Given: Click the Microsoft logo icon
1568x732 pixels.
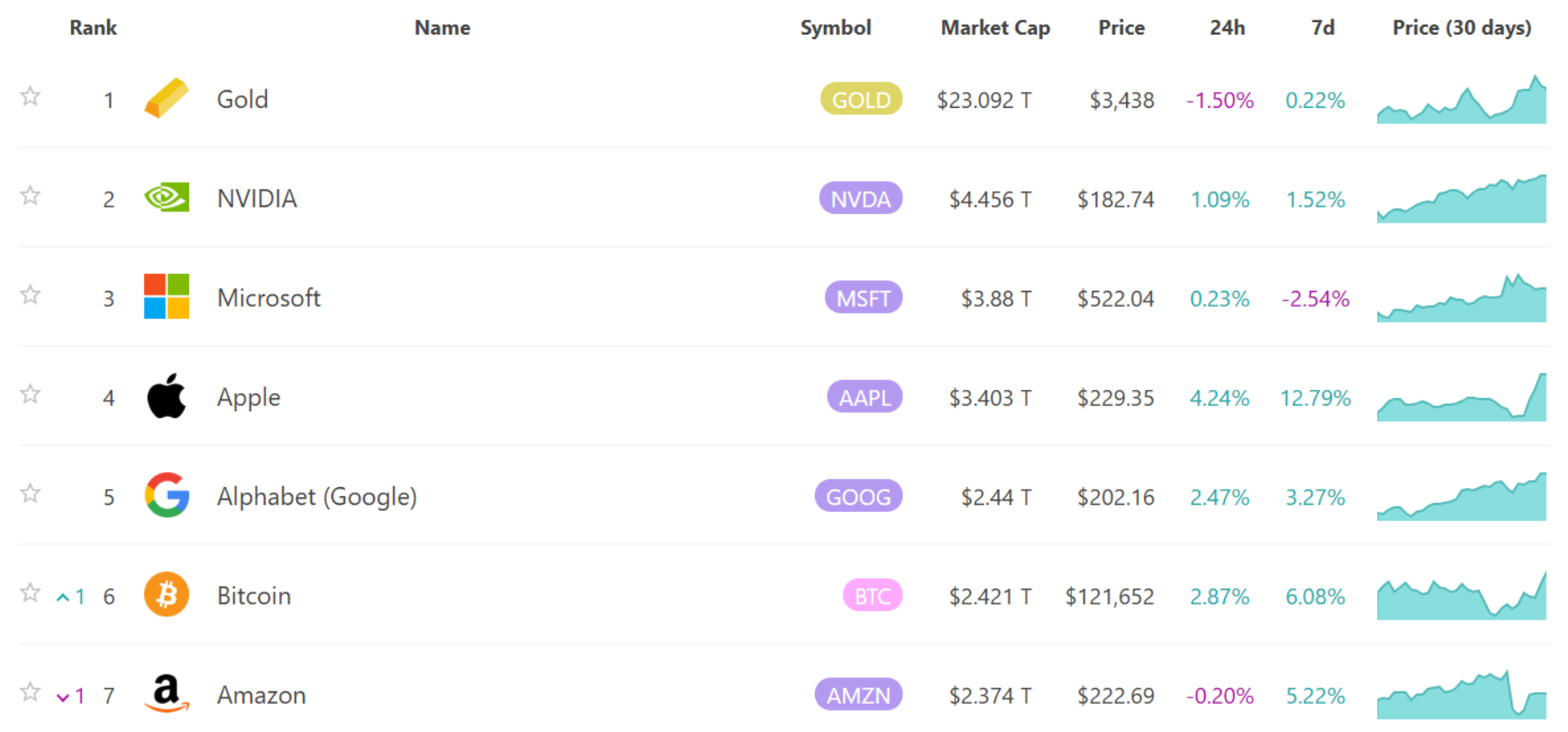Looking at the screenshot, I should point(166,296).
